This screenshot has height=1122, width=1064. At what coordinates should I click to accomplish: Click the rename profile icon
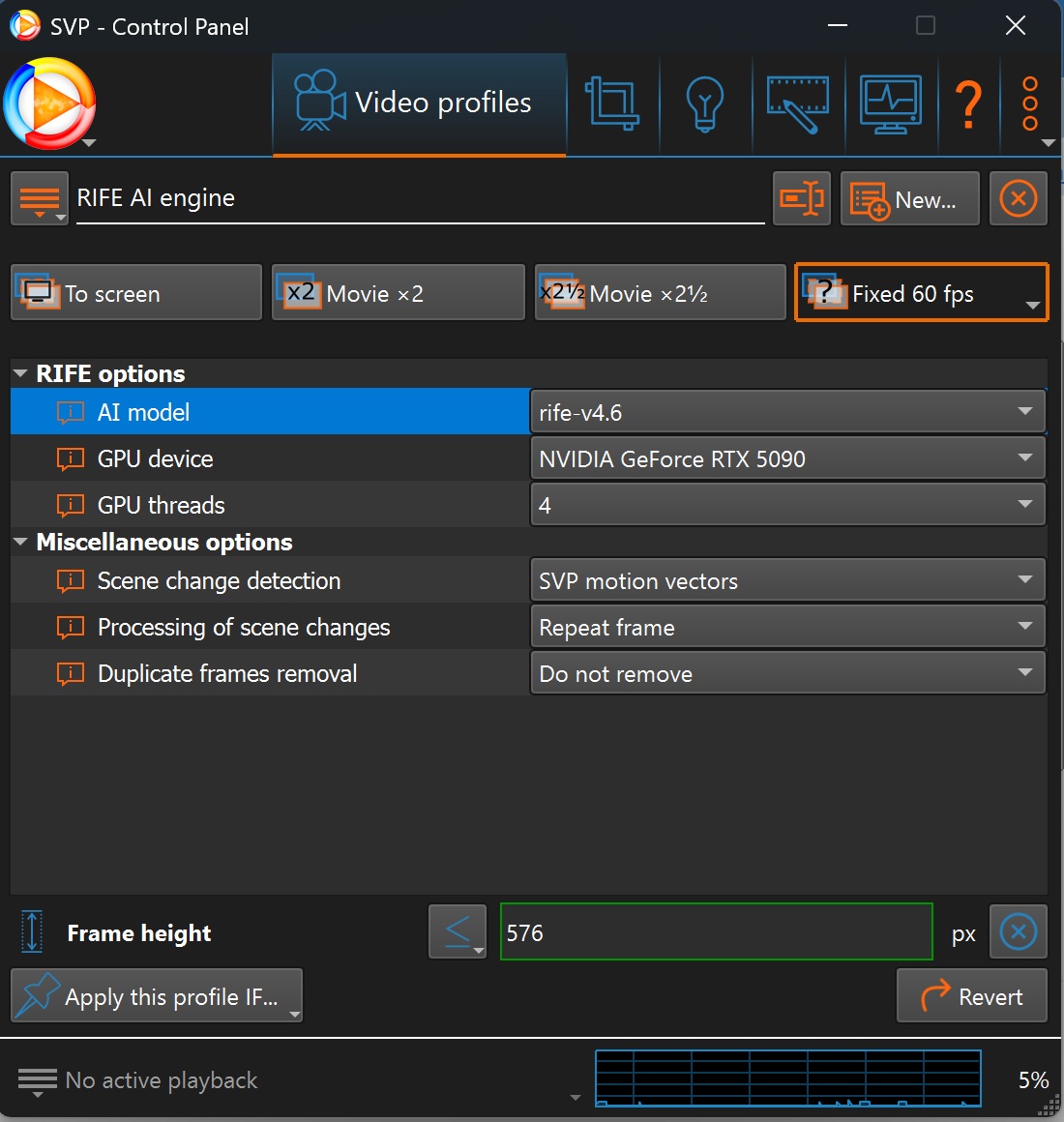point(802,199)
